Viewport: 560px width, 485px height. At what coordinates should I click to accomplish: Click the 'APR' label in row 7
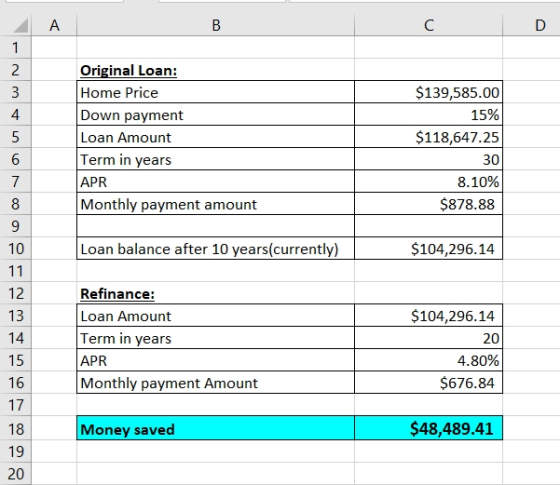click(216, 181)
